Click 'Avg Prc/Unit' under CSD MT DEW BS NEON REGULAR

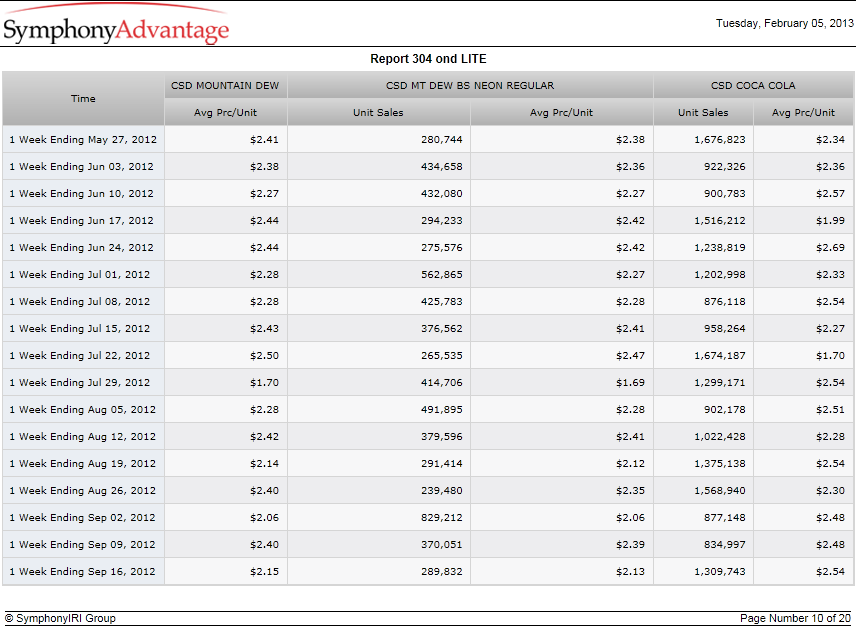561,112
